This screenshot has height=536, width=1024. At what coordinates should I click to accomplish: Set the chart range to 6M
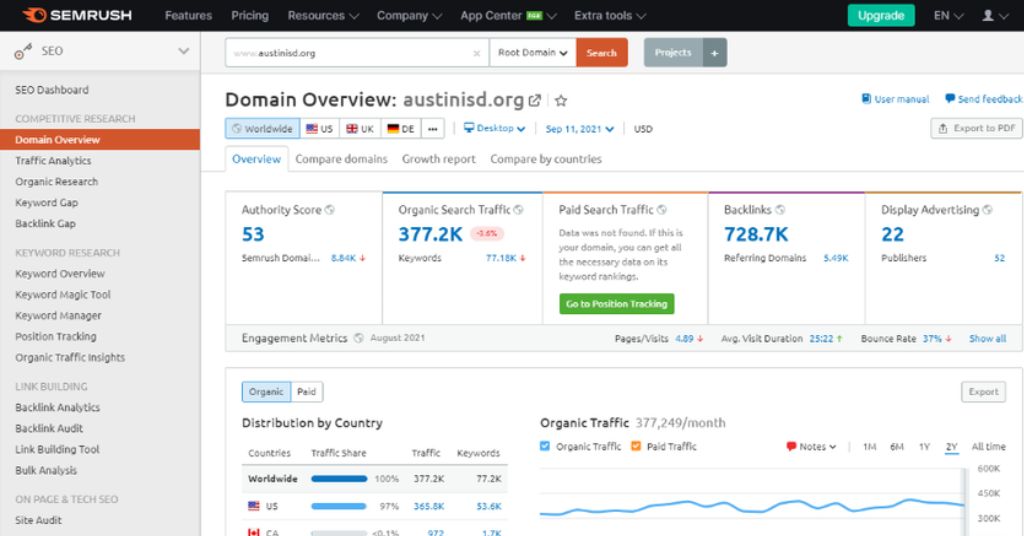[x=897, y=447]
